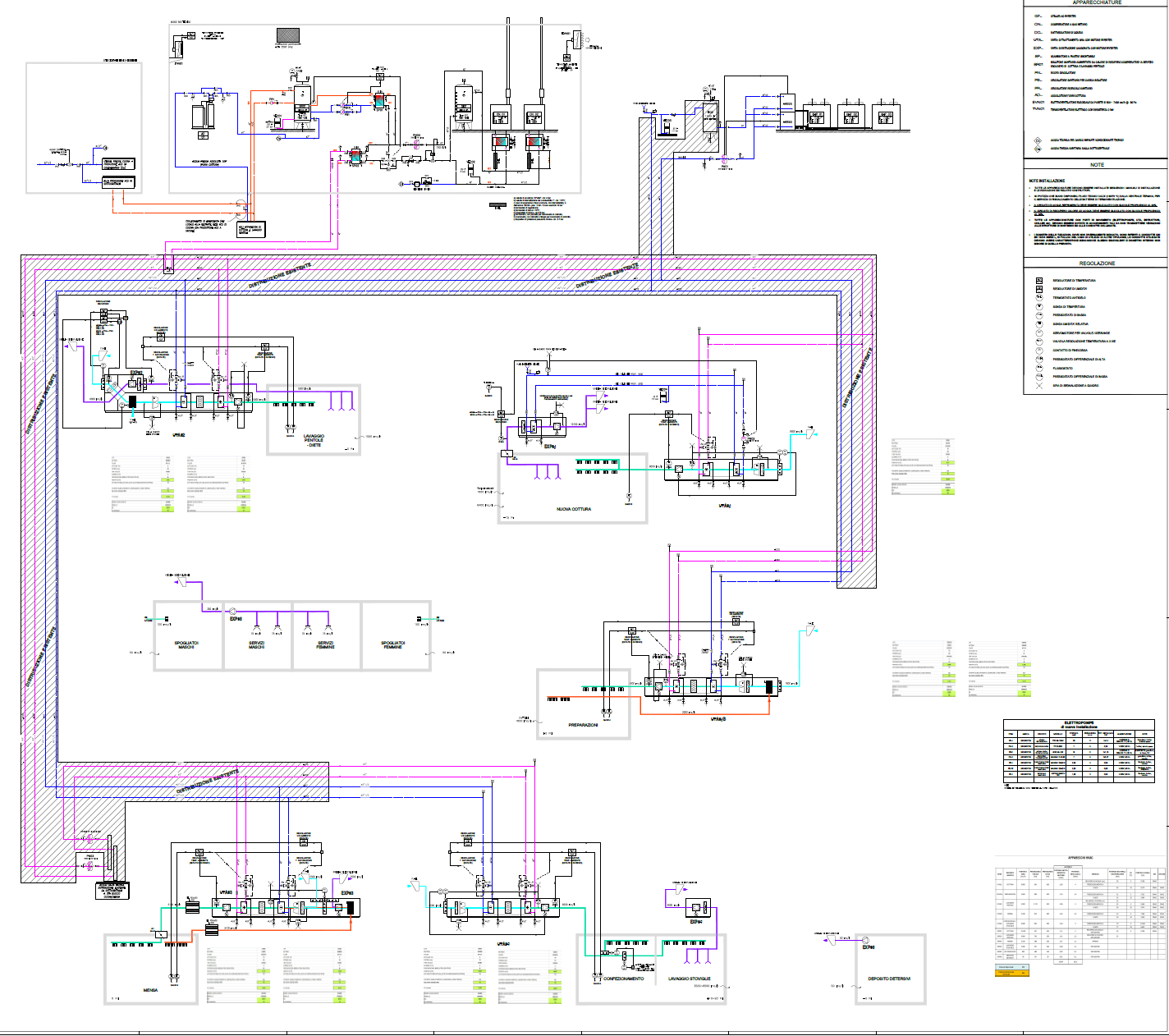Click the temperature regulator symbol in the legend
The image size is (1169, 1036).
pos(1038,281)
